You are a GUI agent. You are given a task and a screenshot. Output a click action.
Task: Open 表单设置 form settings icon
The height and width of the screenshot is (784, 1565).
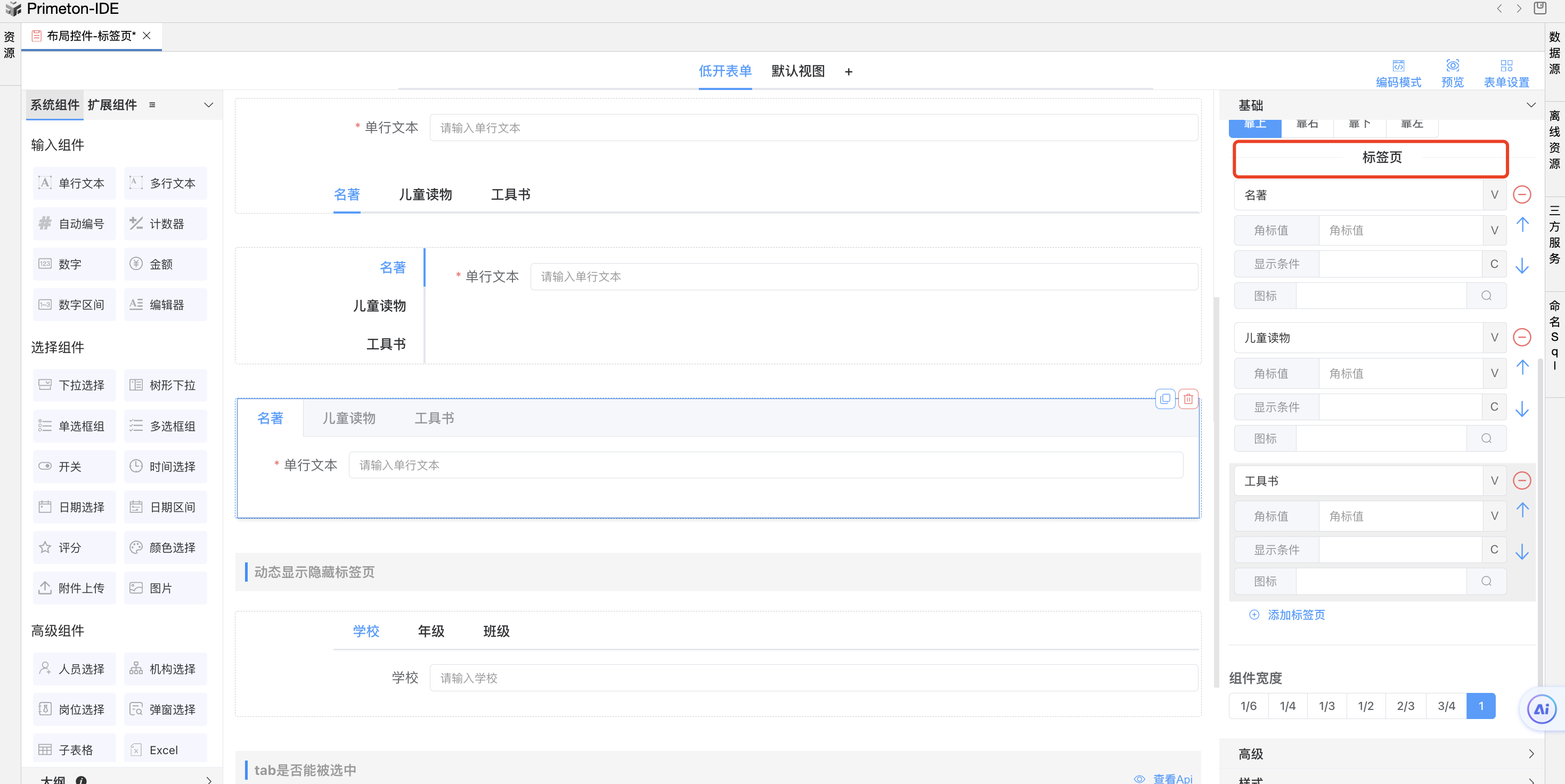pyautogui.click(x=1506, y=66)
